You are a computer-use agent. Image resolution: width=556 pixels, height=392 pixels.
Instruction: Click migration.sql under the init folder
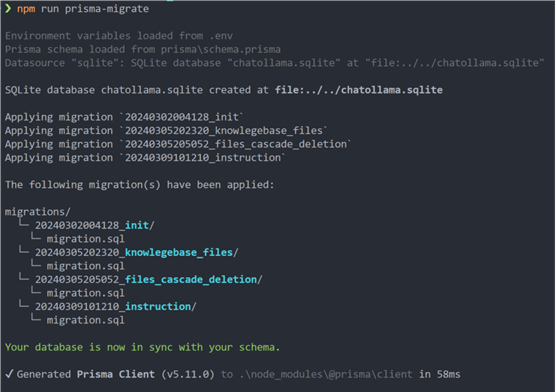pos(85,239)
